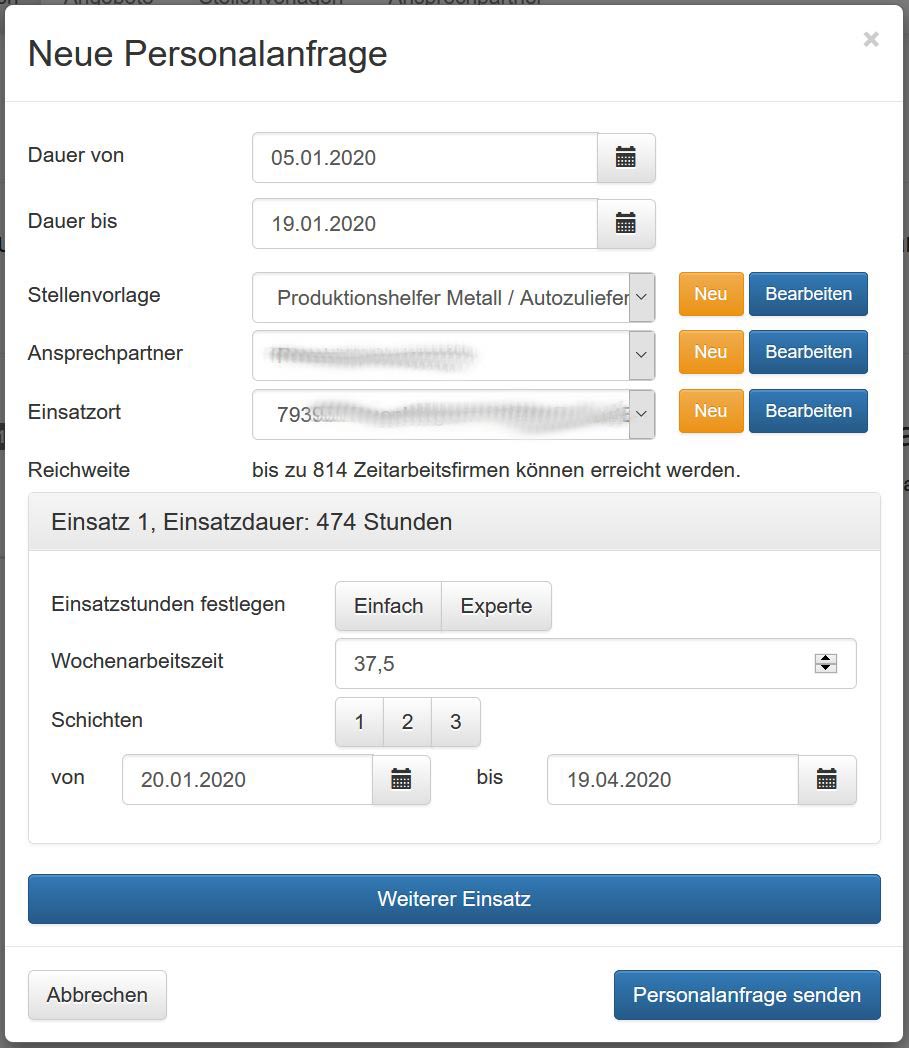The height and width of the screenshot is (1048, 909).
Task: Click the von field with 20.01.2020
Action: pos(247,779)
